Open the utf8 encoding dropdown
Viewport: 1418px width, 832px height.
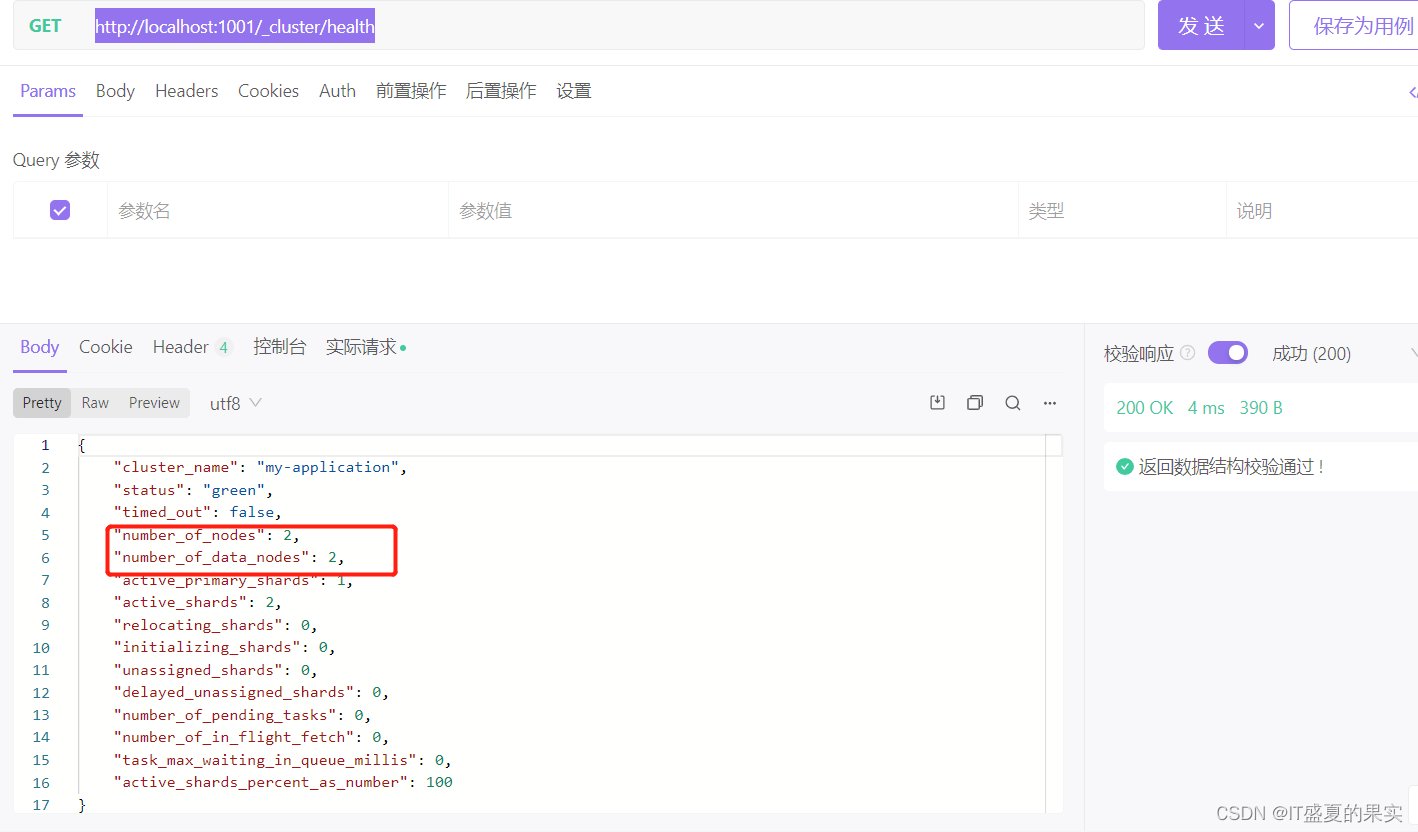coord(236,403)
